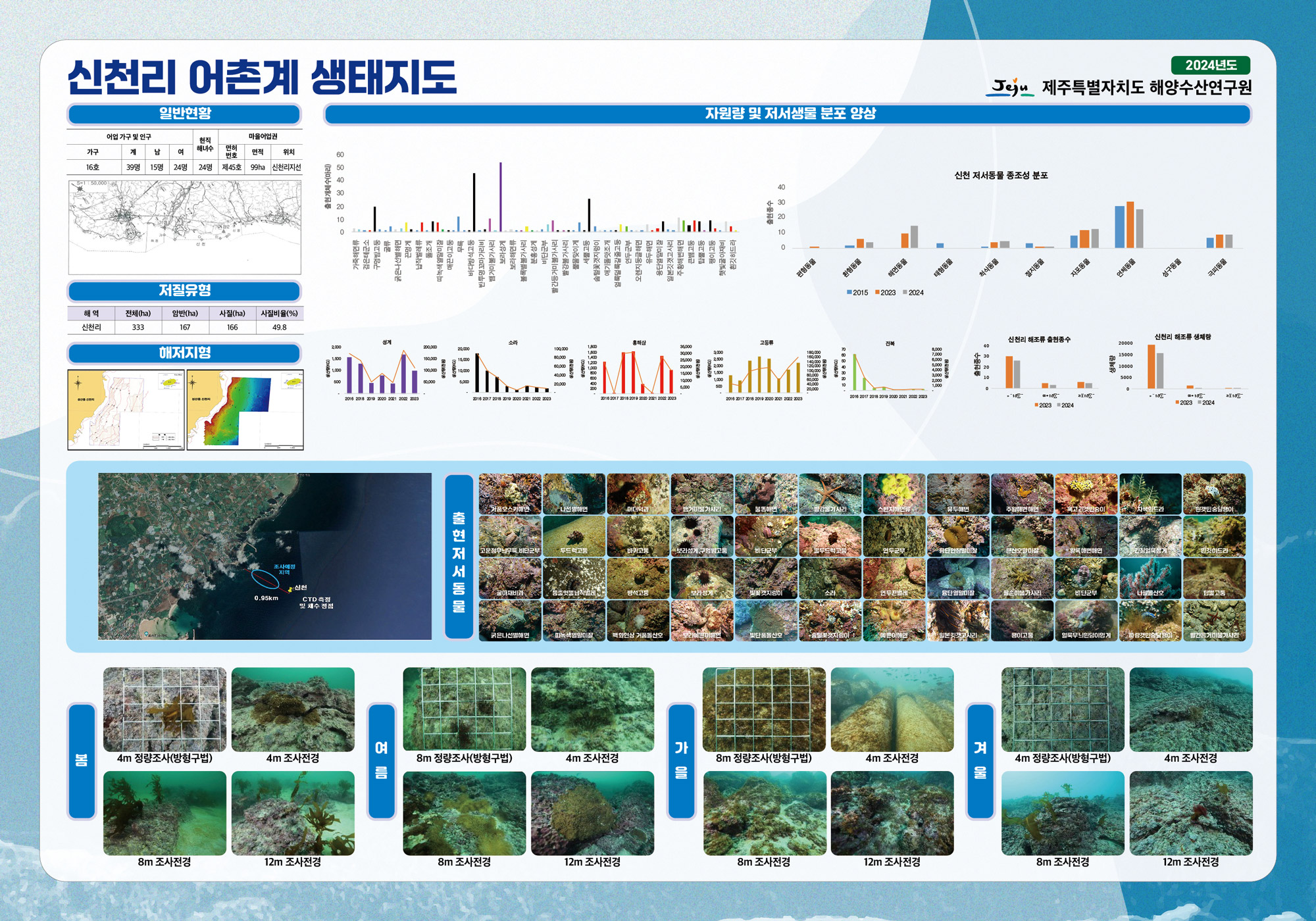The height and width of the screenshot is (921, 1316).
Task: Click the 겨울 season label
Action: click(x=980, y=761)
